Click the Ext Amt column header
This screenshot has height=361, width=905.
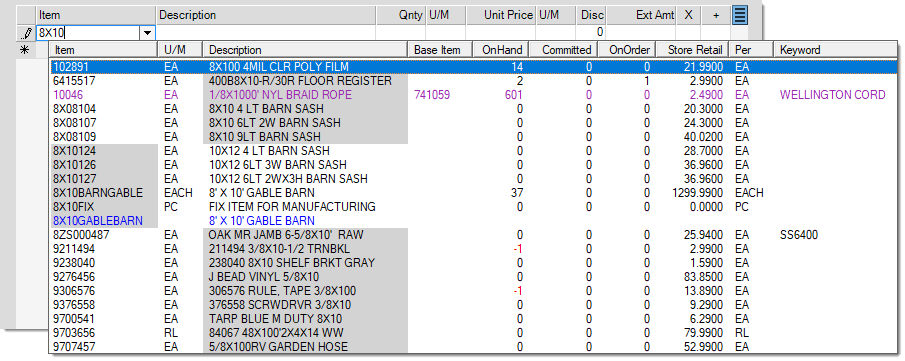tap(641, 15)
